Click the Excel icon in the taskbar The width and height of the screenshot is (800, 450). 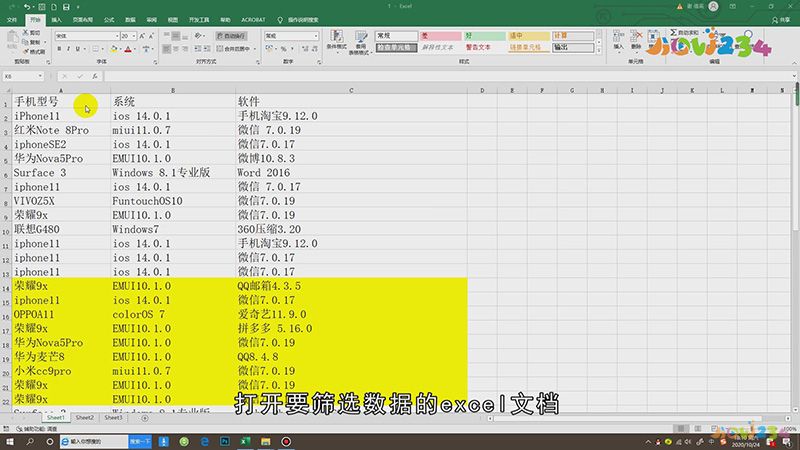tap(245, 441)
